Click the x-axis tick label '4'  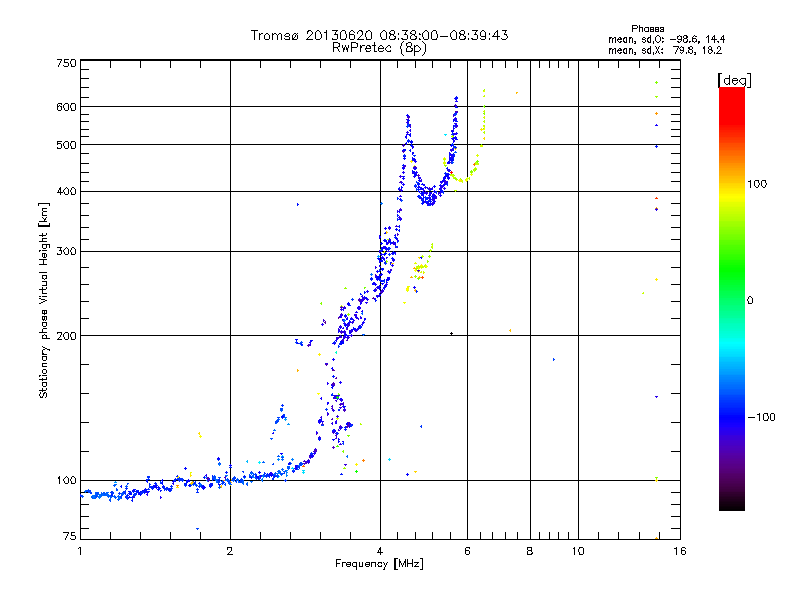pos(380,551)
